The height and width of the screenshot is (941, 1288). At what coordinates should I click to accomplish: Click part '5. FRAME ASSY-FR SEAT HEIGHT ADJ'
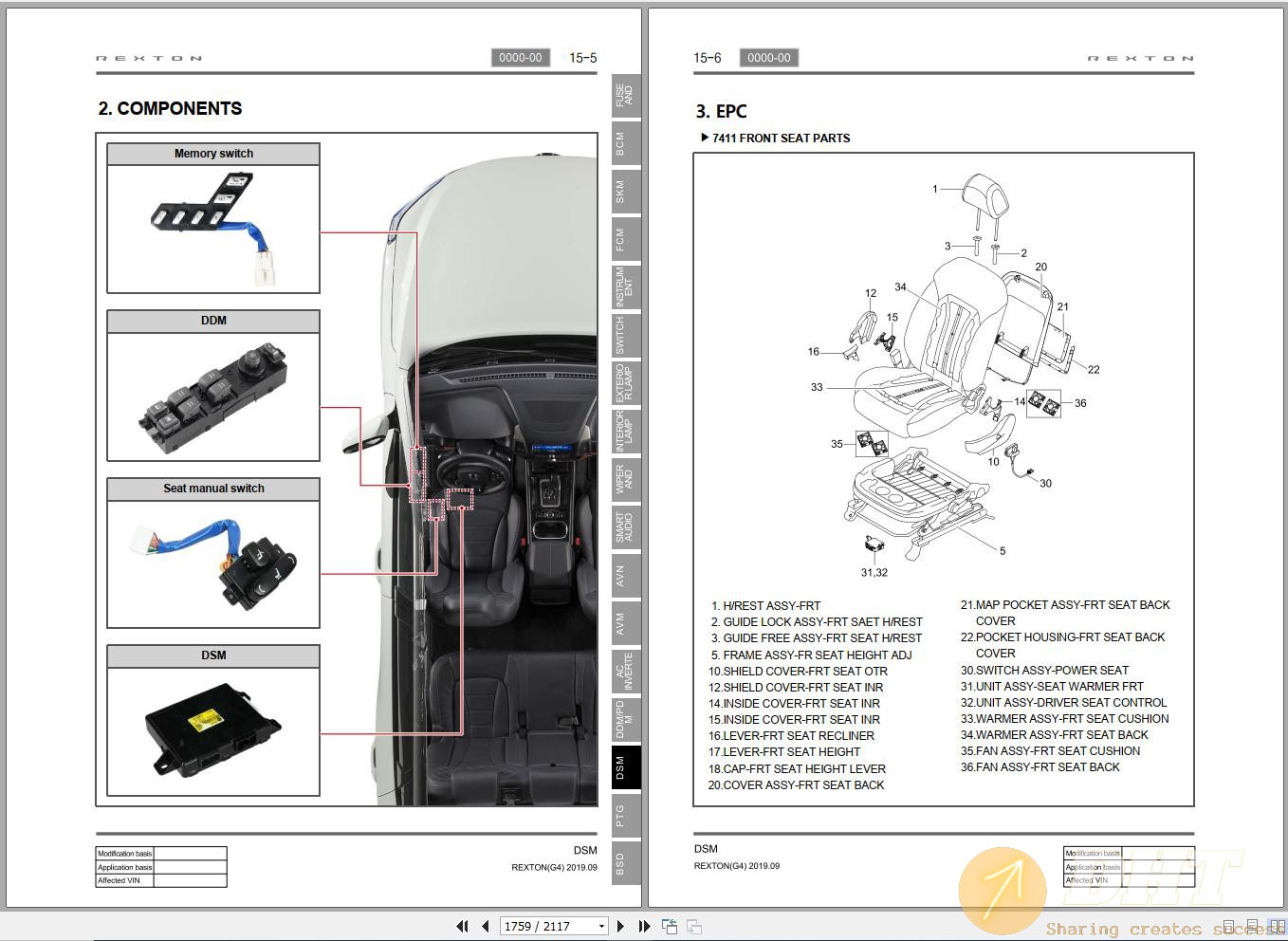pyautogui.click(x=811, y=655)
